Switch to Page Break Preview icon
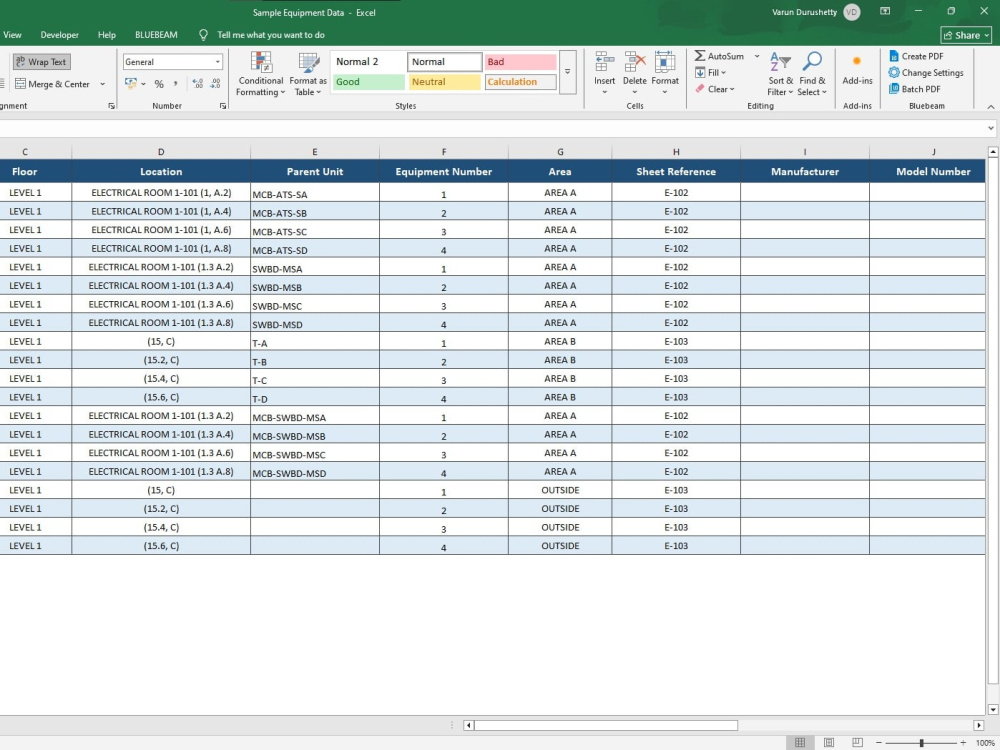The height and width of the screenshot is (750, 1000). pyautogui.click(x=857, y=742)
